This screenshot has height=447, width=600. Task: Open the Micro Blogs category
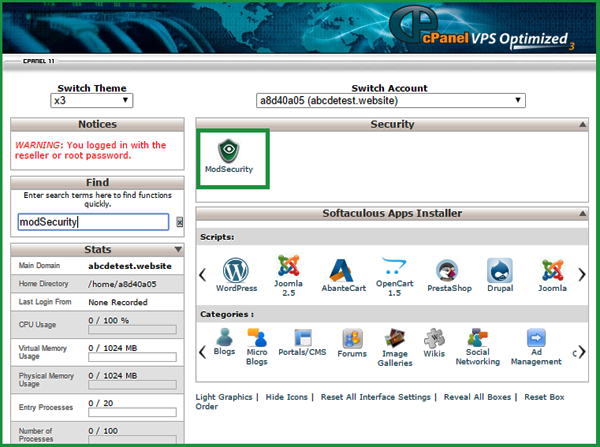(257, 347)
